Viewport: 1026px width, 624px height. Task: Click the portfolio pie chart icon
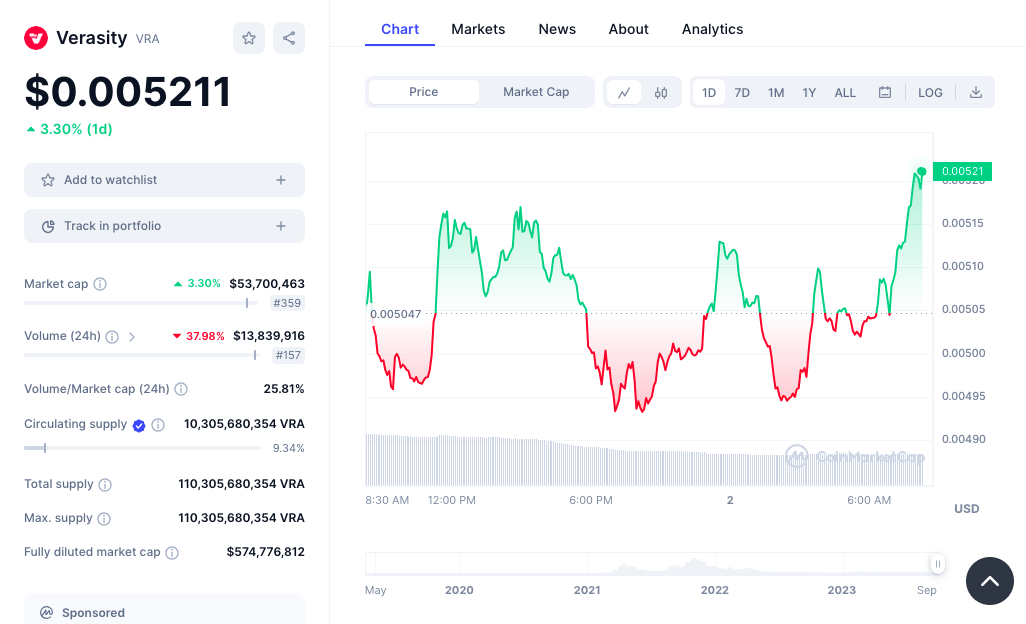click(48, 226)
